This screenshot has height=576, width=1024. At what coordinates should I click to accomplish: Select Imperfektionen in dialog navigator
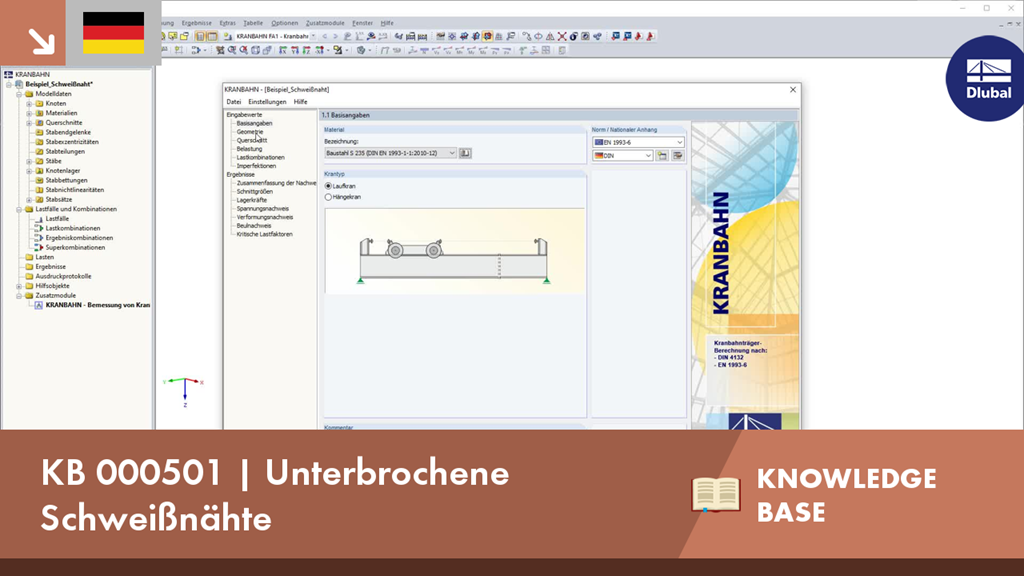point(256,166)
